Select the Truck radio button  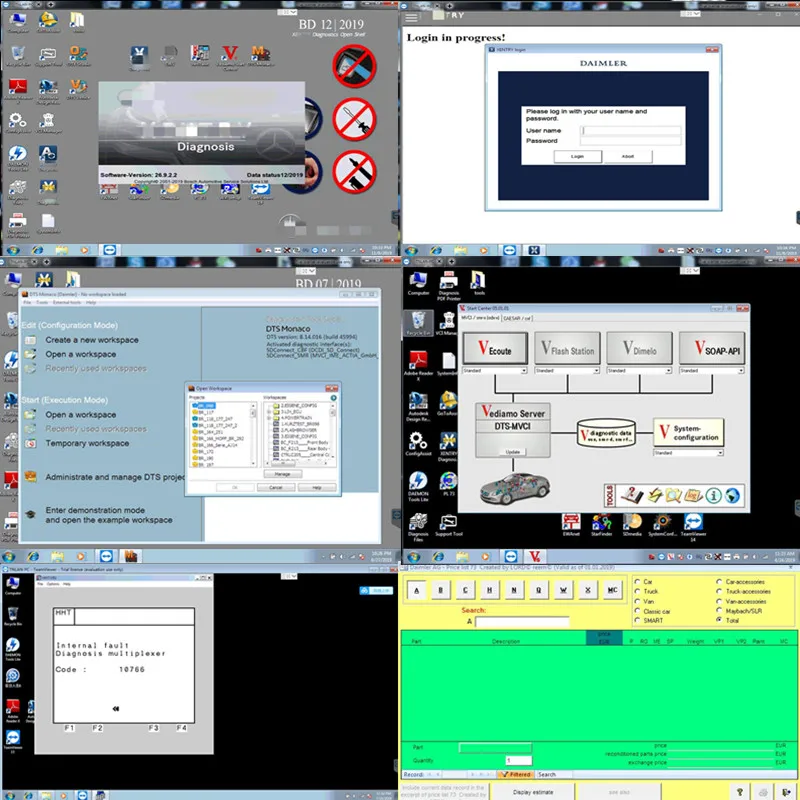637,591
